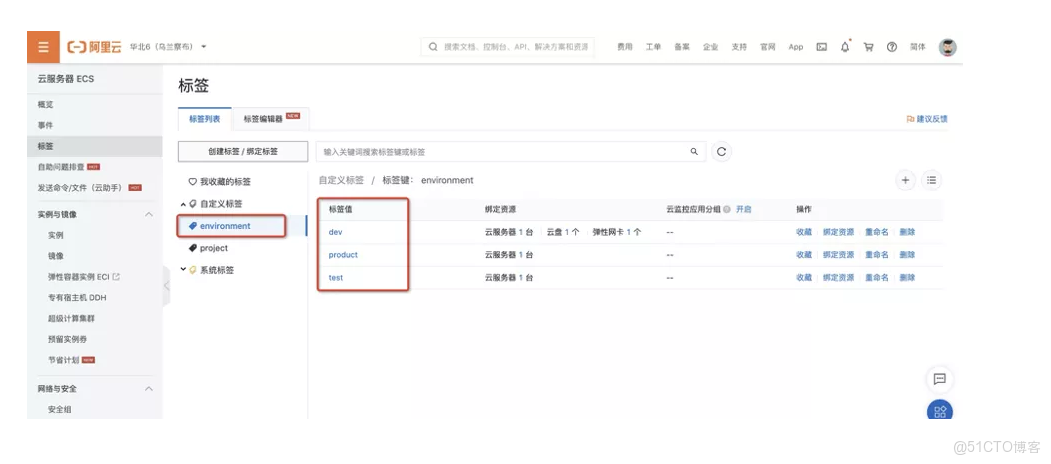Open the shopping cart icon

(869, 47)
